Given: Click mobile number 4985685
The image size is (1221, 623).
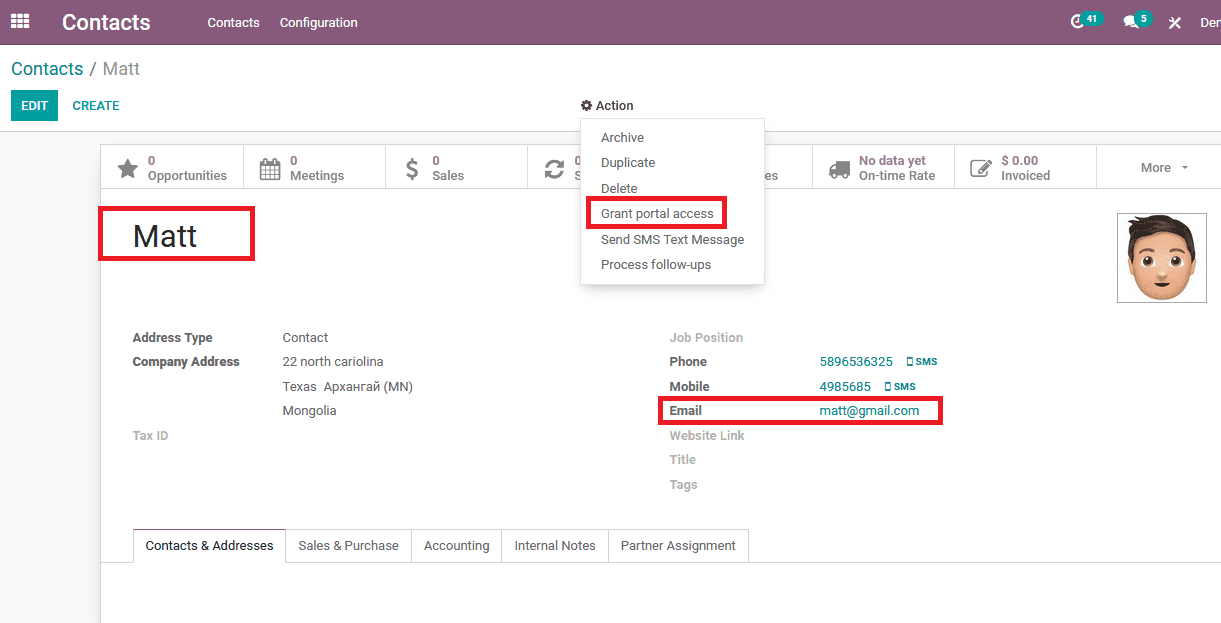Looking at the screenshot, I should click(845, 386).
